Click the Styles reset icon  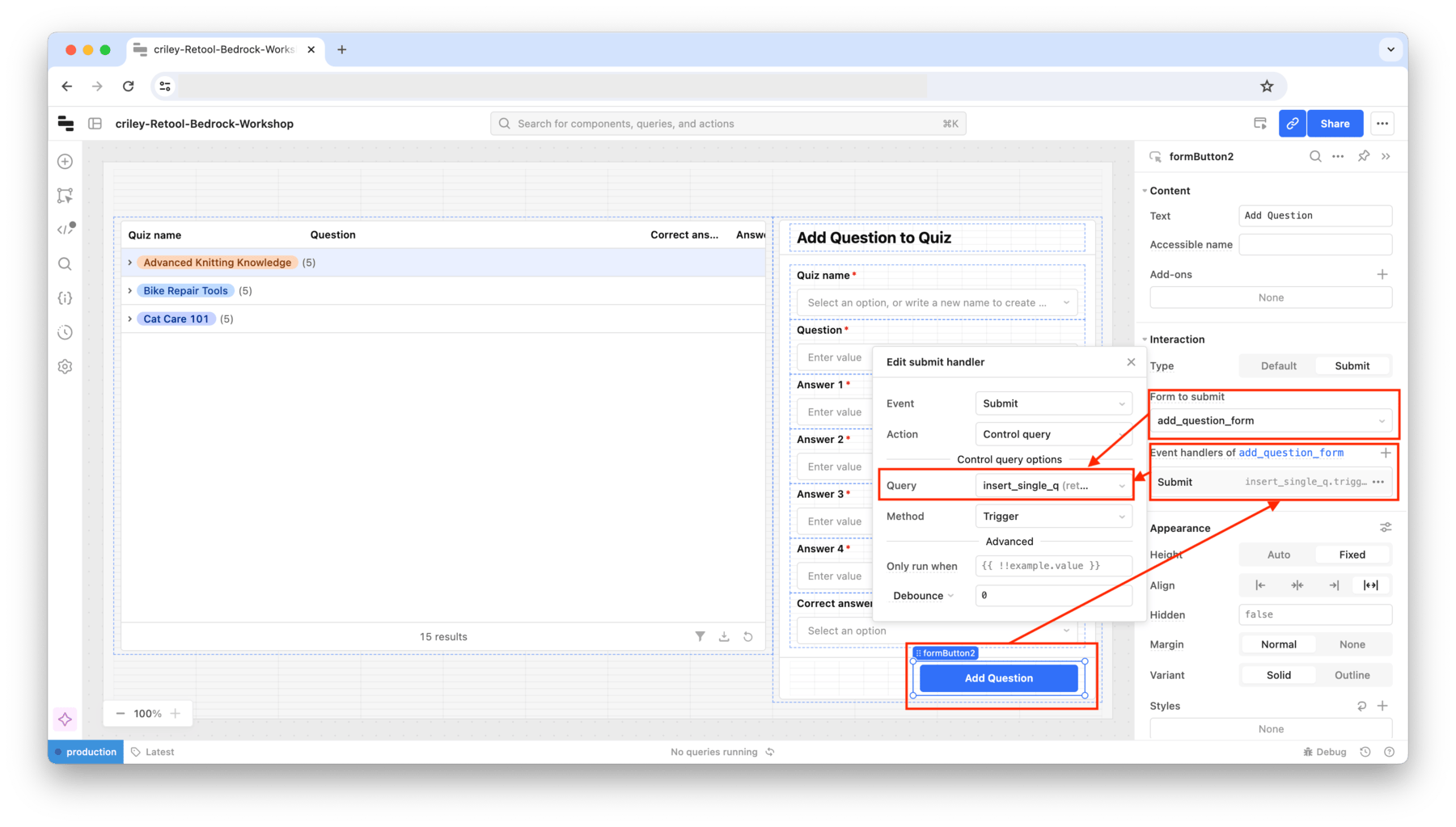click(x=1361, y=706)
